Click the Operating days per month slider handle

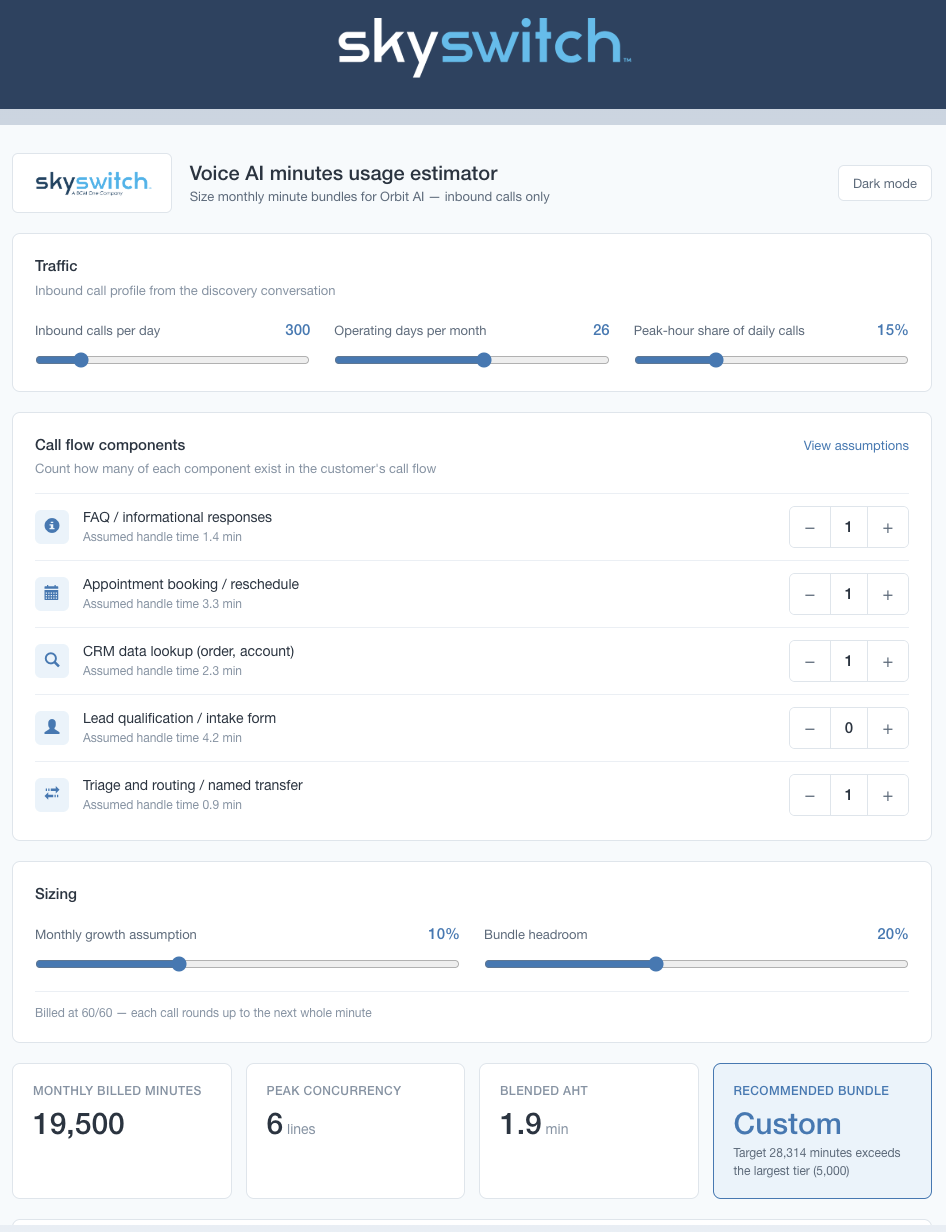click(x=484, y=360)
